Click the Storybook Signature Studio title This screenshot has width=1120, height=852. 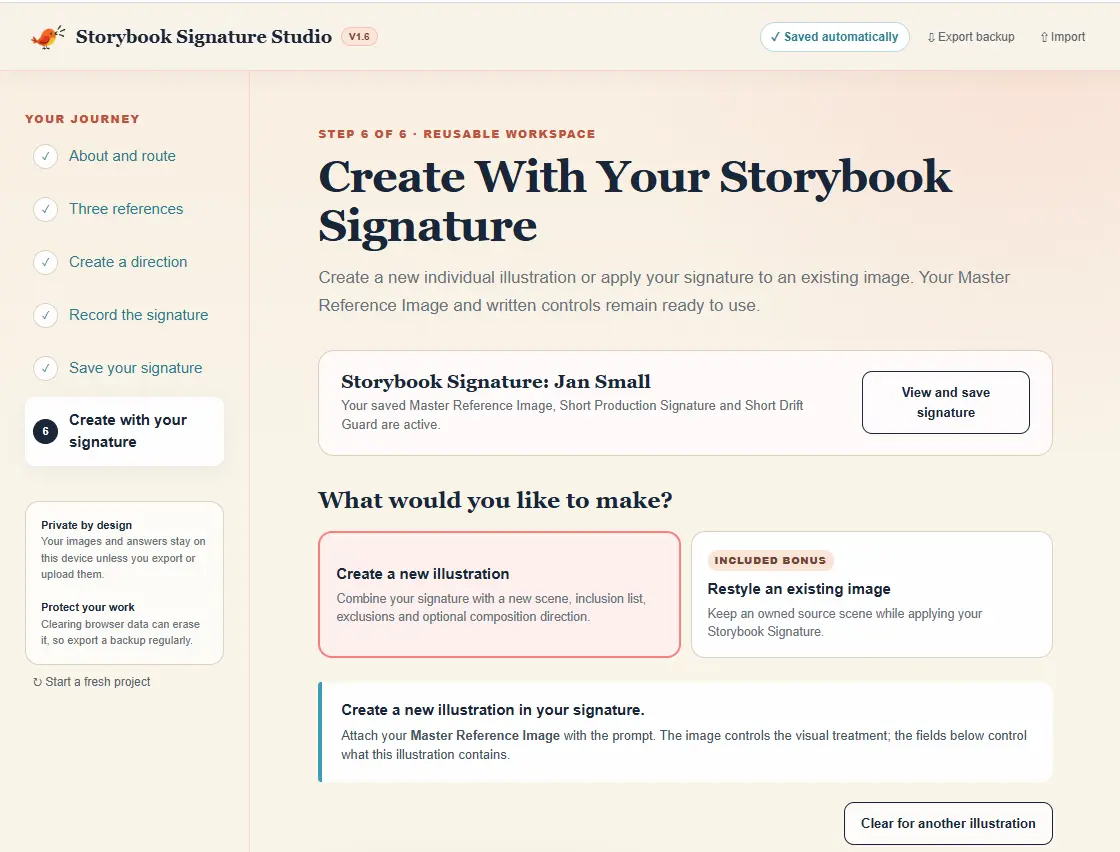(x=204, y=36)
